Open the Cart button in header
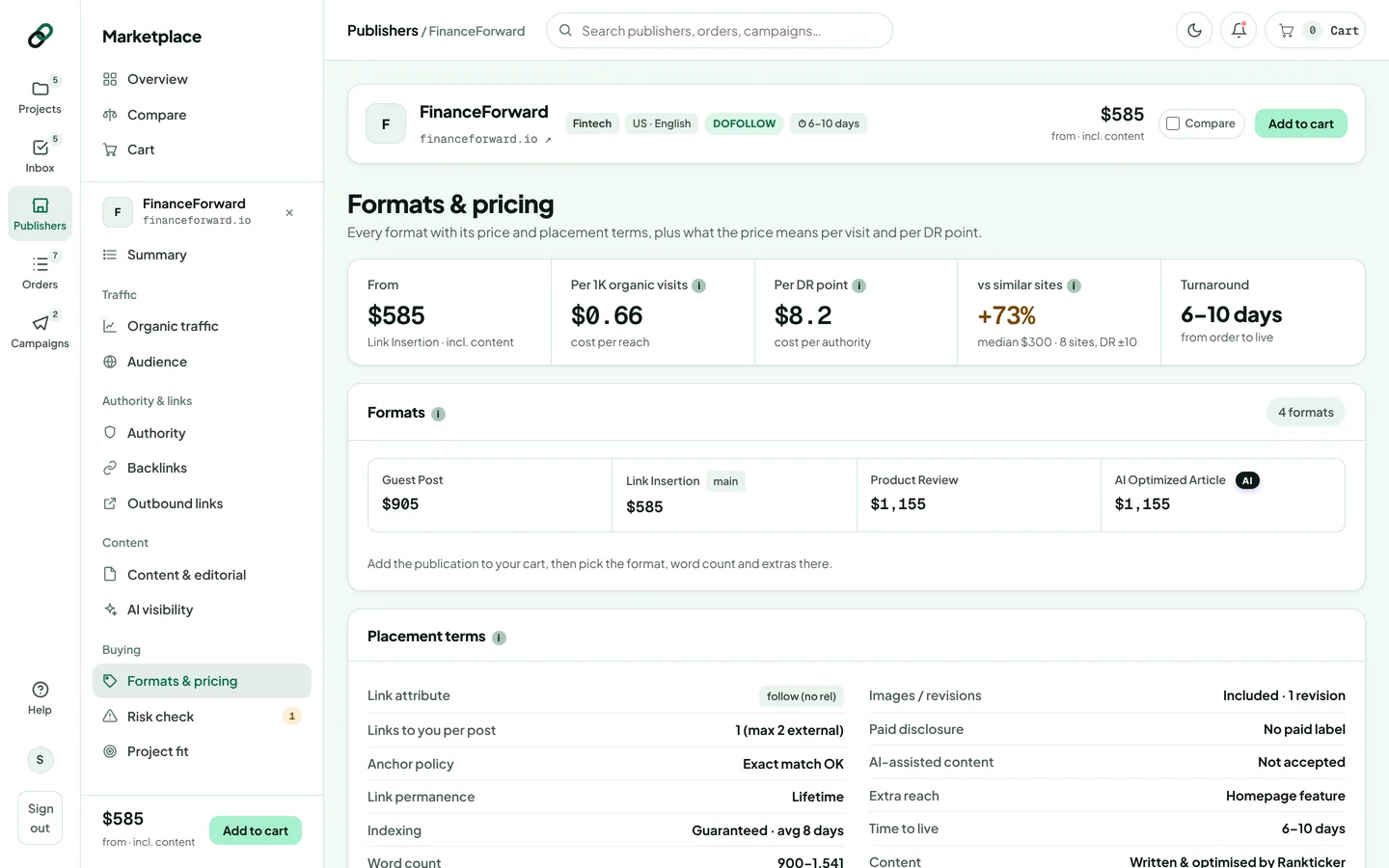Viewport: 1389px width, 868px height. point(1316,31)
